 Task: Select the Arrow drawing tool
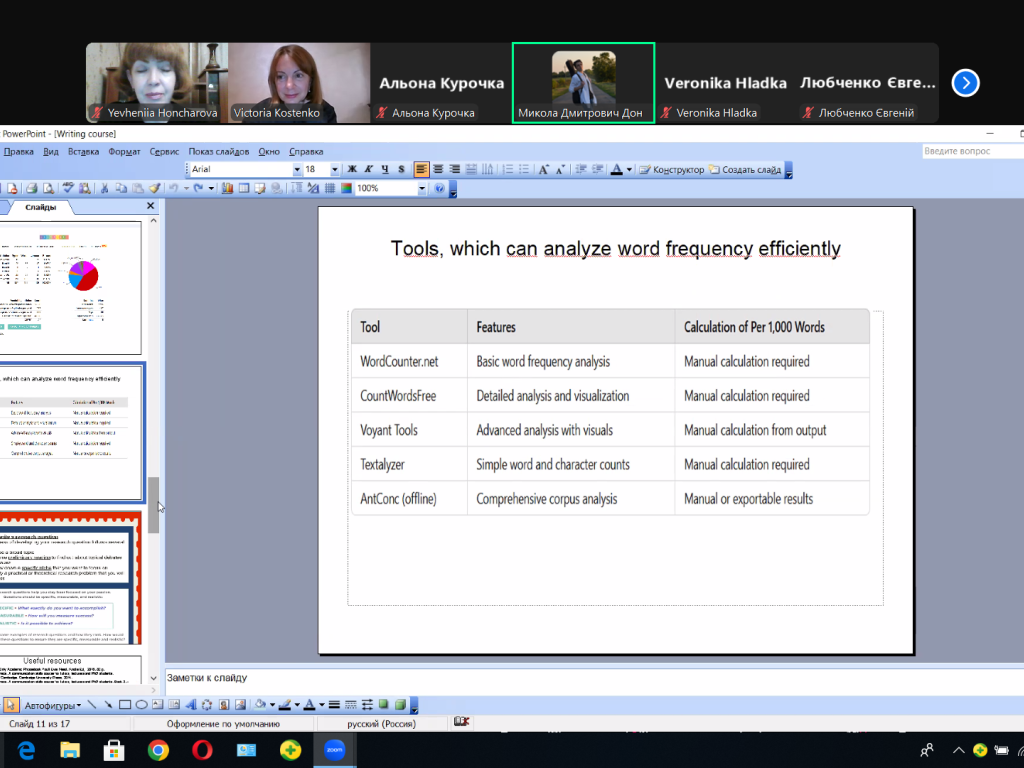[108, 705]
